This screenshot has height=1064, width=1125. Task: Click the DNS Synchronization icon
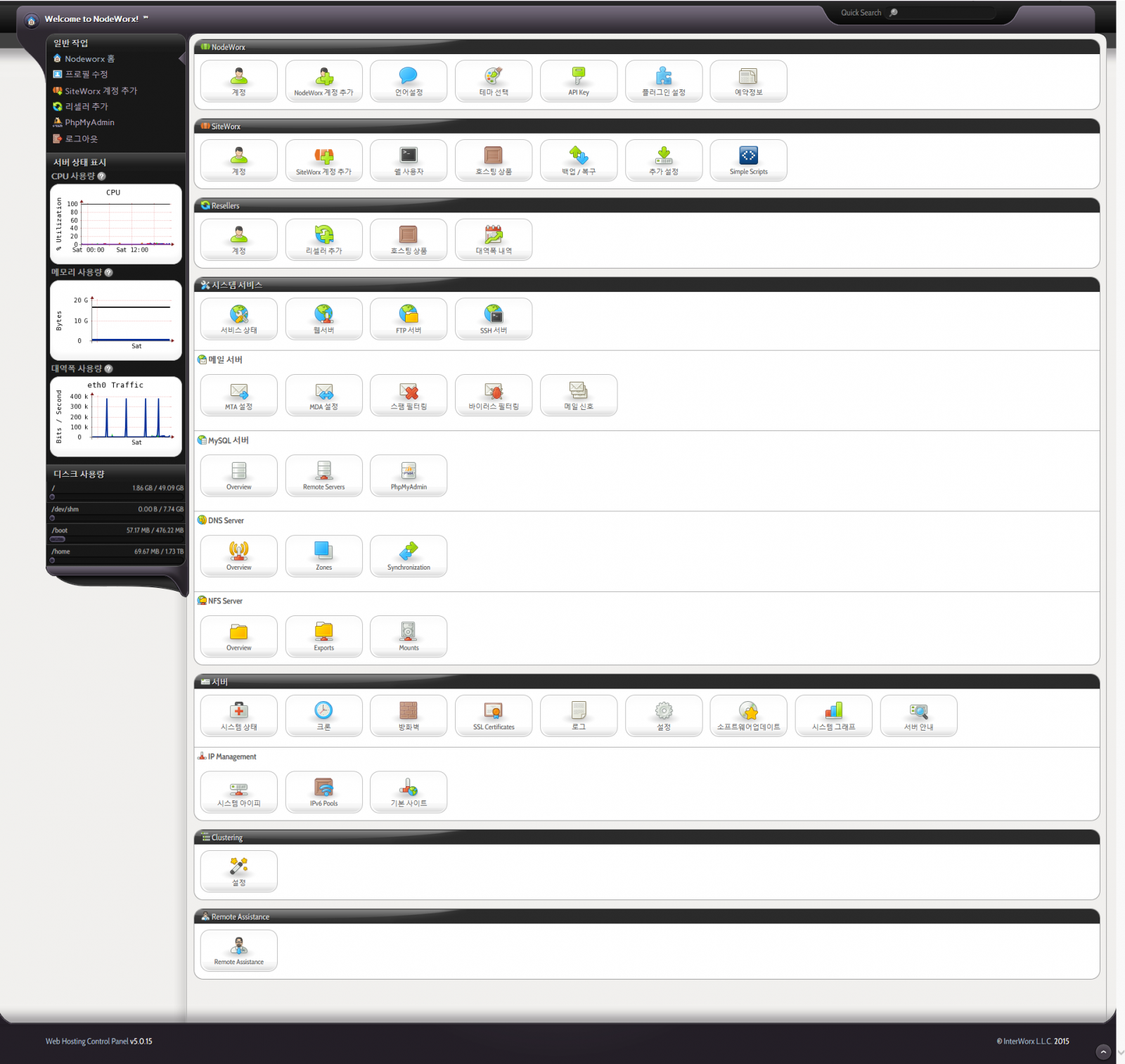(408, 556)
